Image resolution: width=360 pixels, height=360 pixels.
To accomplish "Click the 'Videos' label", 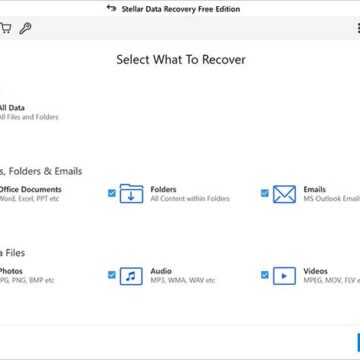I will tap(315, 271).
